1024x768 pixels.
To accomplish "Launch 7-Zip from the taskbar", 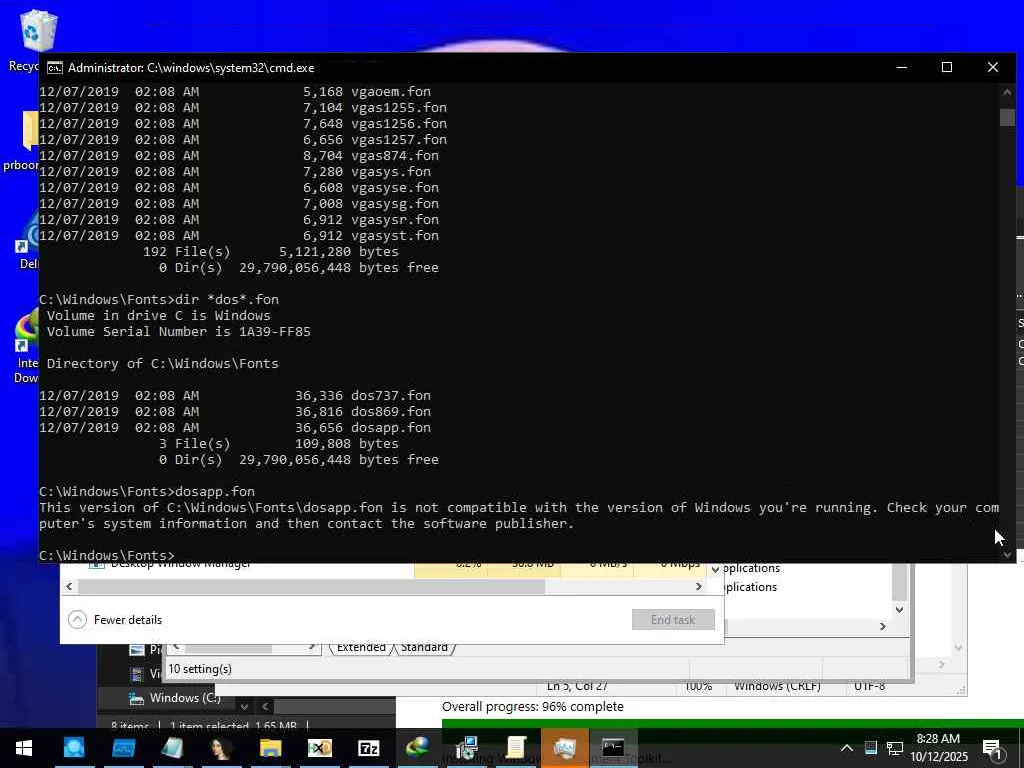I will (x=369, y=748).
